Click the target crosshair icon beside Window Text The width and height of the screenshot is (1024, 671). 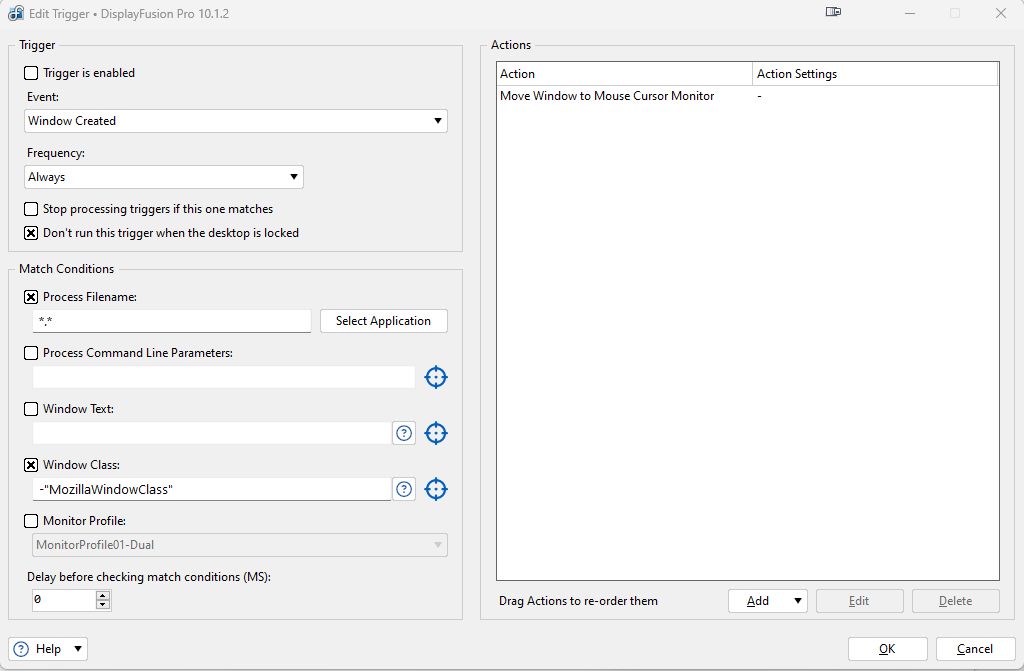[435, 433]
